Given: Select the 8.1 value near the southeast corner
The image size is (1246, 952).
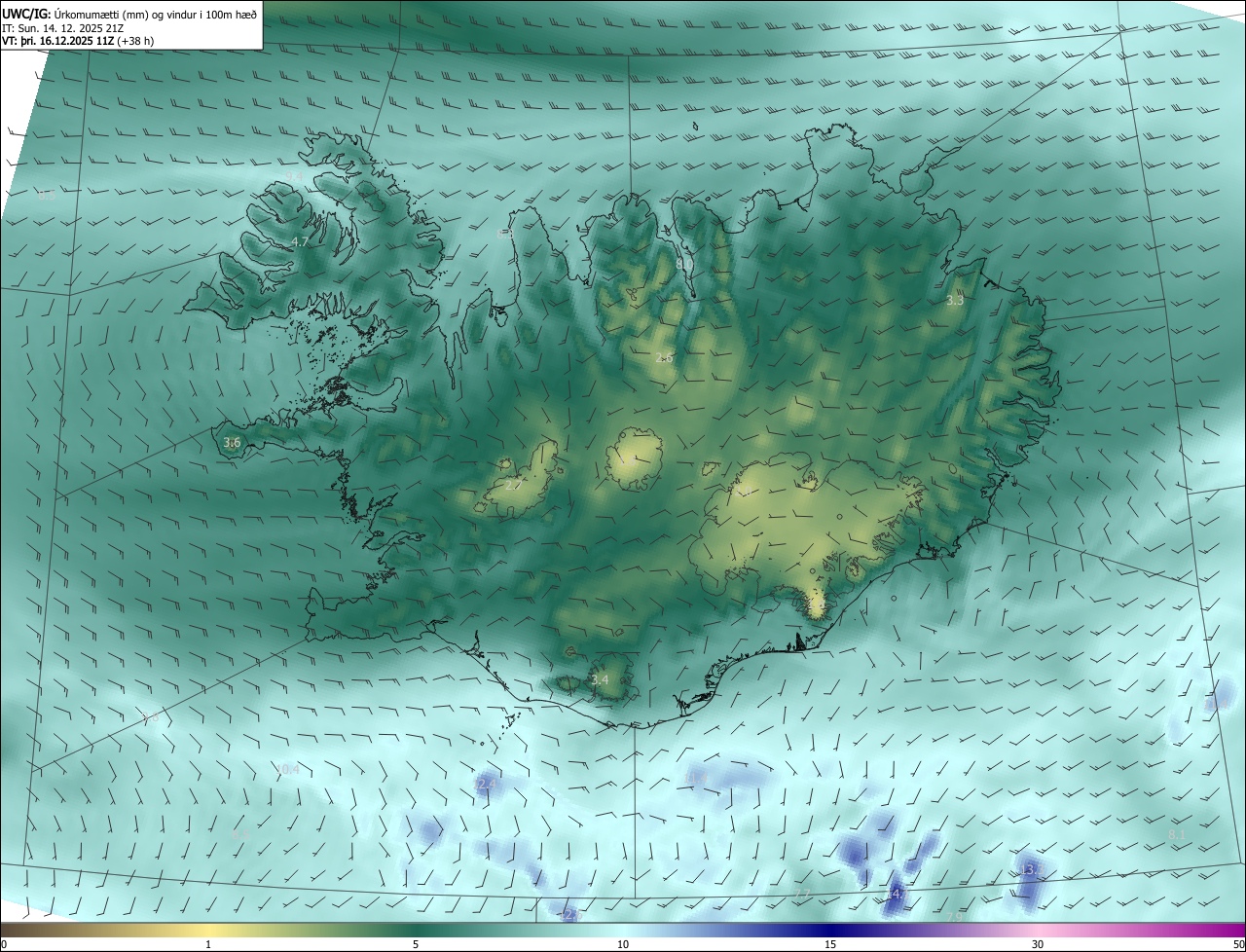Looking at the screenshot, I should (x=1177, y=835).
